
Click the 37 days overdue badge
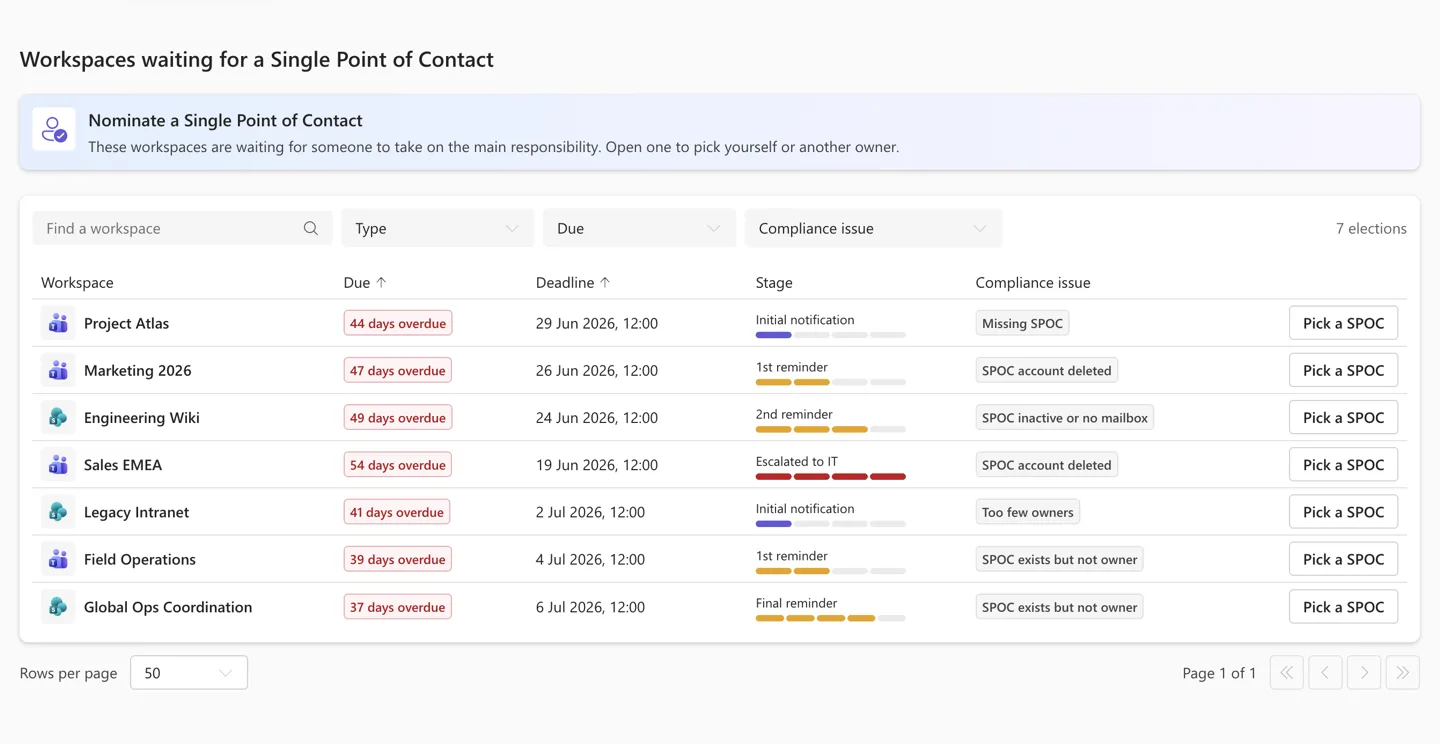point(397,607)
